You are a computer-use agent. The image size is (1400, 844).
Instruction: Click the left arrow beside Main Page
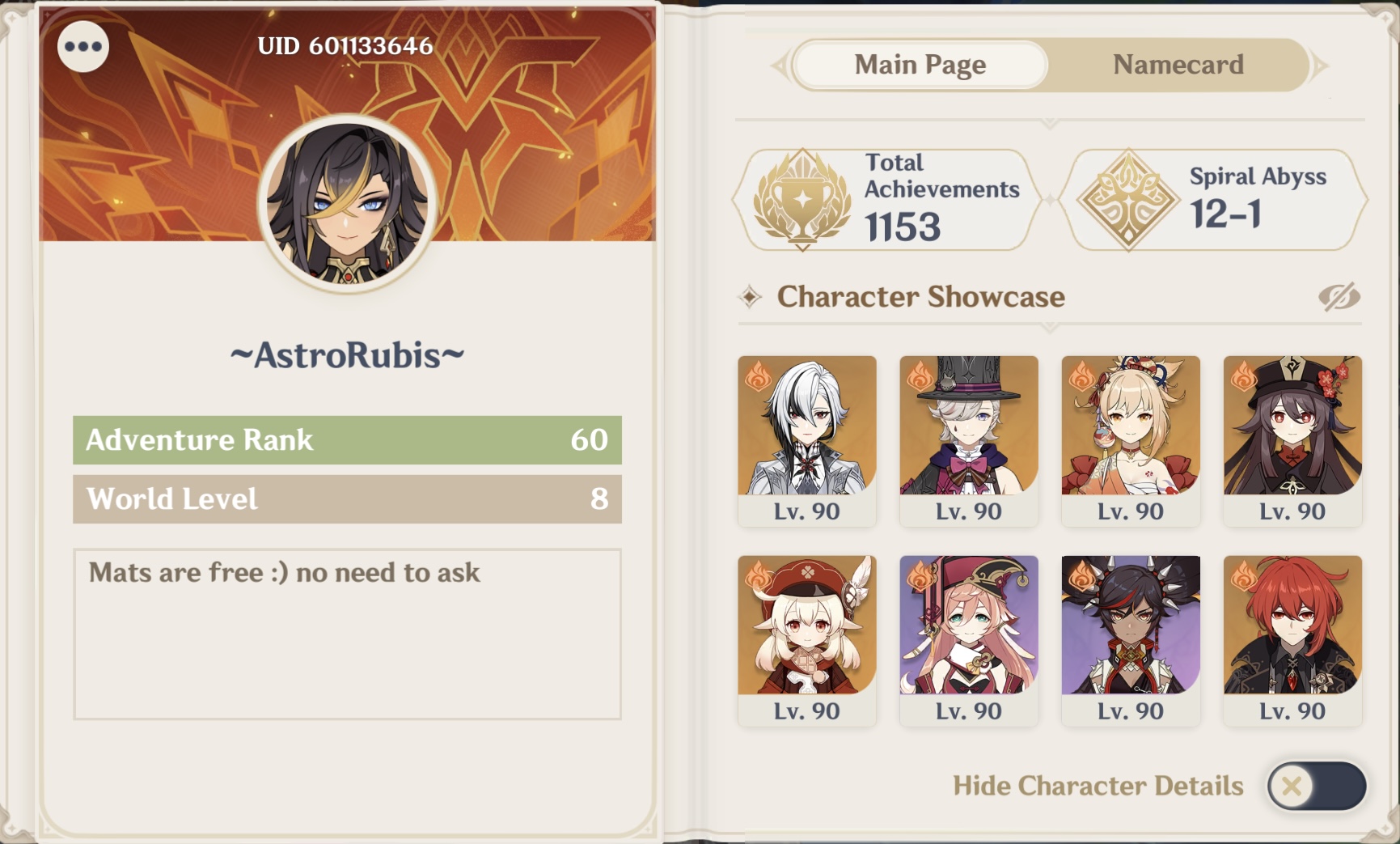tap(780, 66)
